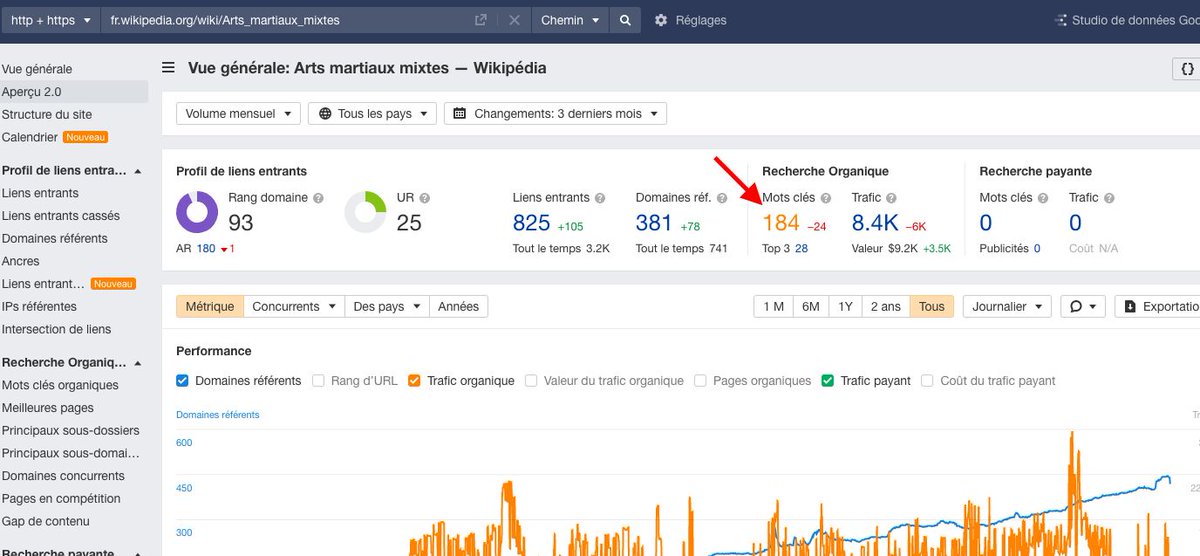The height and width of the screenshot is (556, 1200).
Task: Toggle Trafic payant checkbox
Action: (x=827, y=381)
